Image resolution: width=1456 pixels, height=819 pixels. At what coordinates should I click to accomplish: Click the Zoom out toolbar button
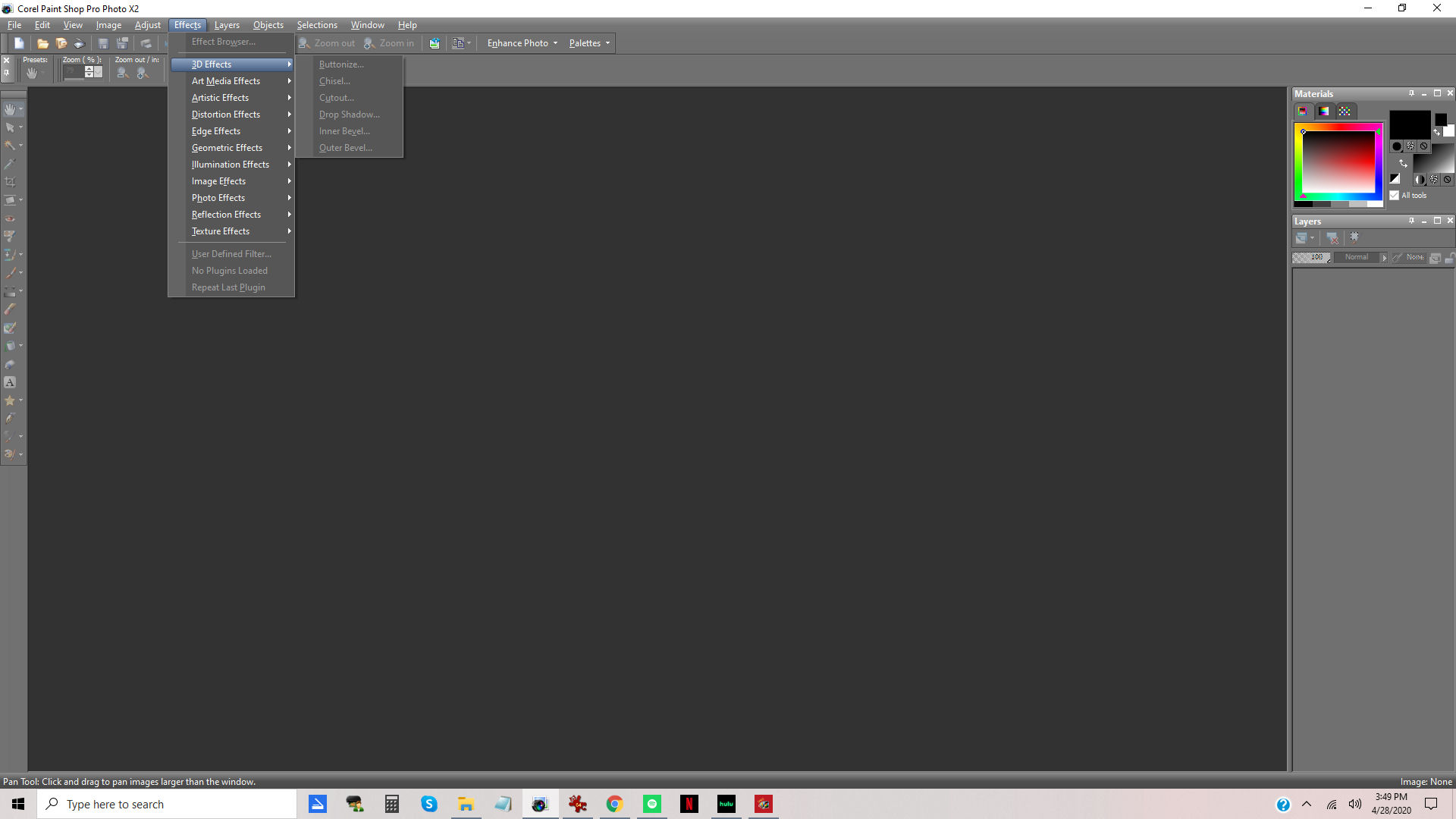[327, 43]
